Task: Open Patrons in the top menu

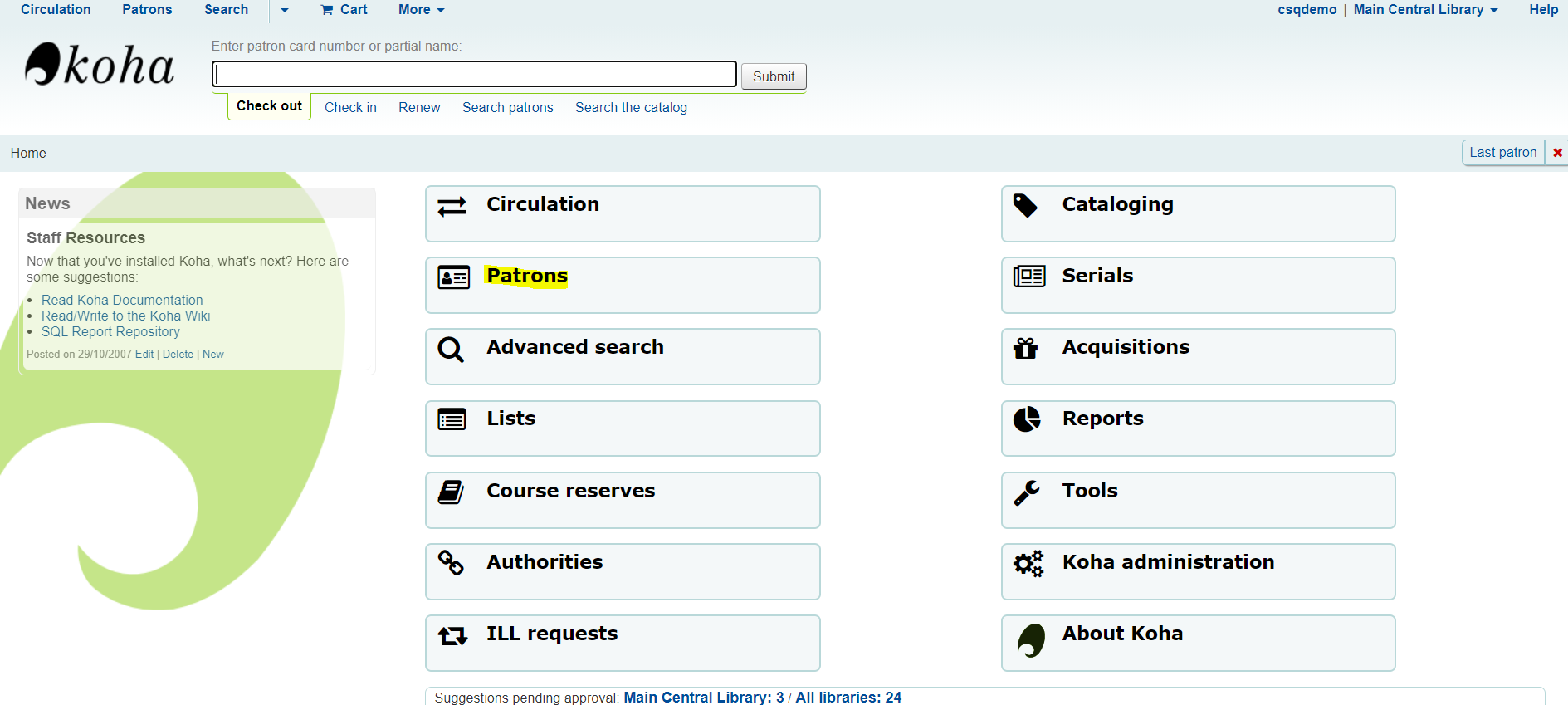Action: pyautogui.click(x=147, y=10)
